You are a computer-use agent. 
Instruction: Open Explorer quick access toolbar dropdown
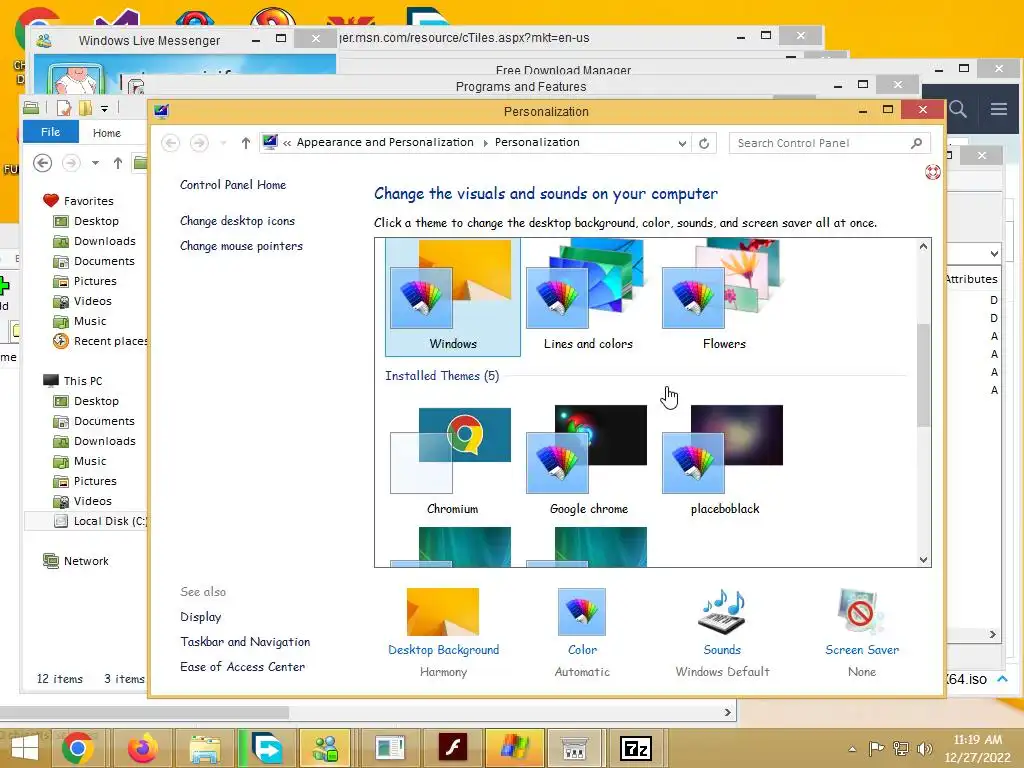coord(104,108)
